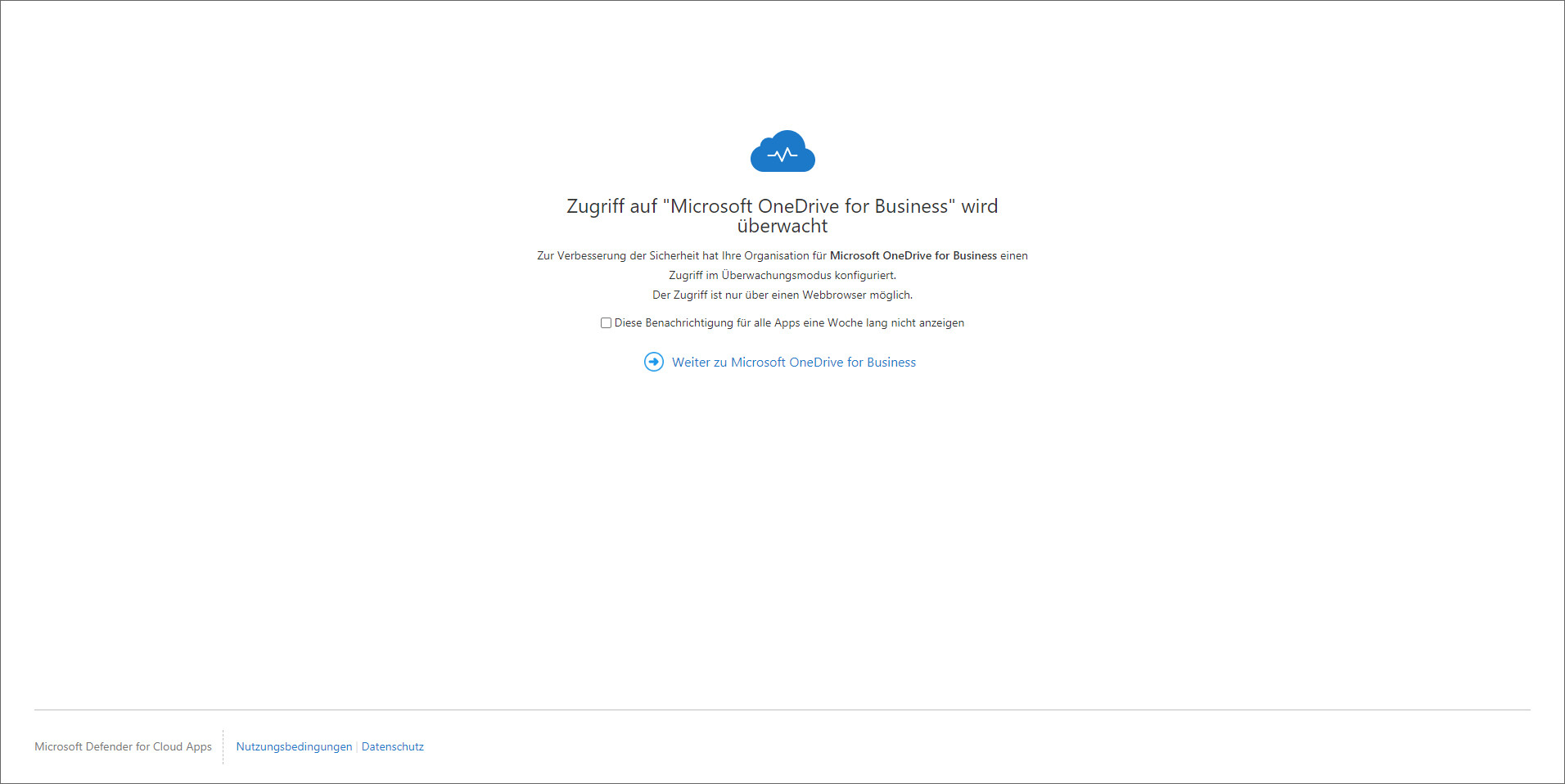Click the text 'Der Zugriff ist nur über einen Webbrowser möglich.'
This screenshot has height=784, width=1565.
click(782, 295)
